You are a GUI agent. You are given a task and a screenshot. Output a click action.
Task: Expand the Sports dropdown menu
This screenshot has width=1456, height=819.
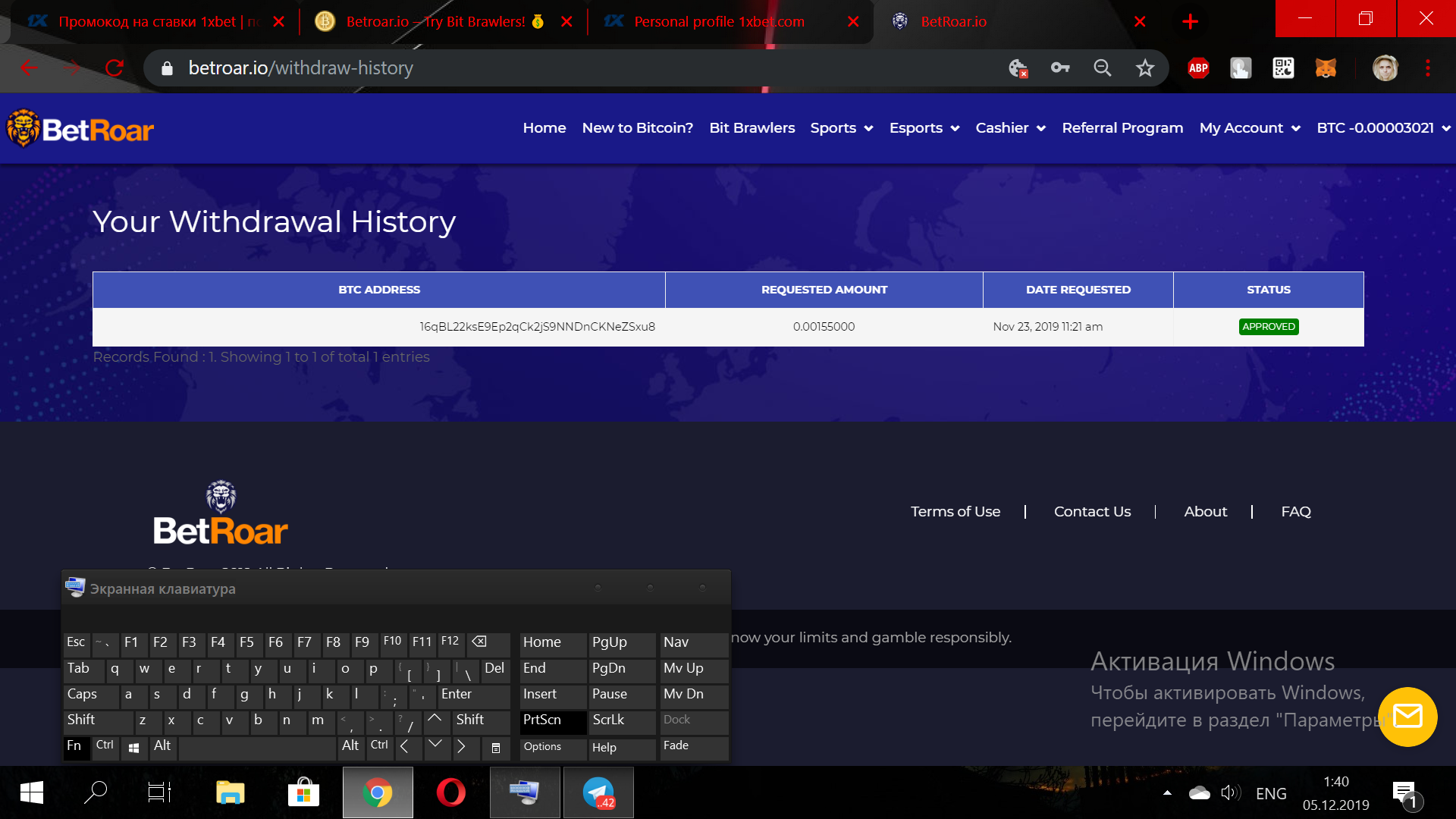coord(842,128)
